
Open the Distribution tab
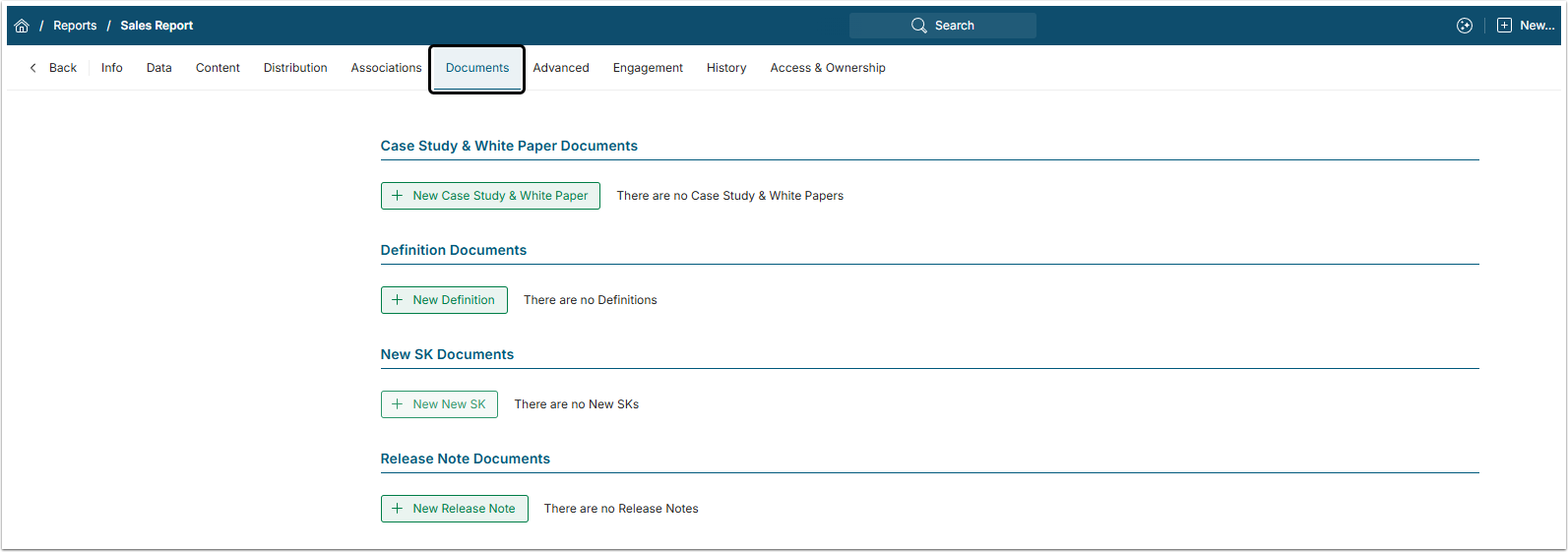pyautogui.click(x=295, y=68)
